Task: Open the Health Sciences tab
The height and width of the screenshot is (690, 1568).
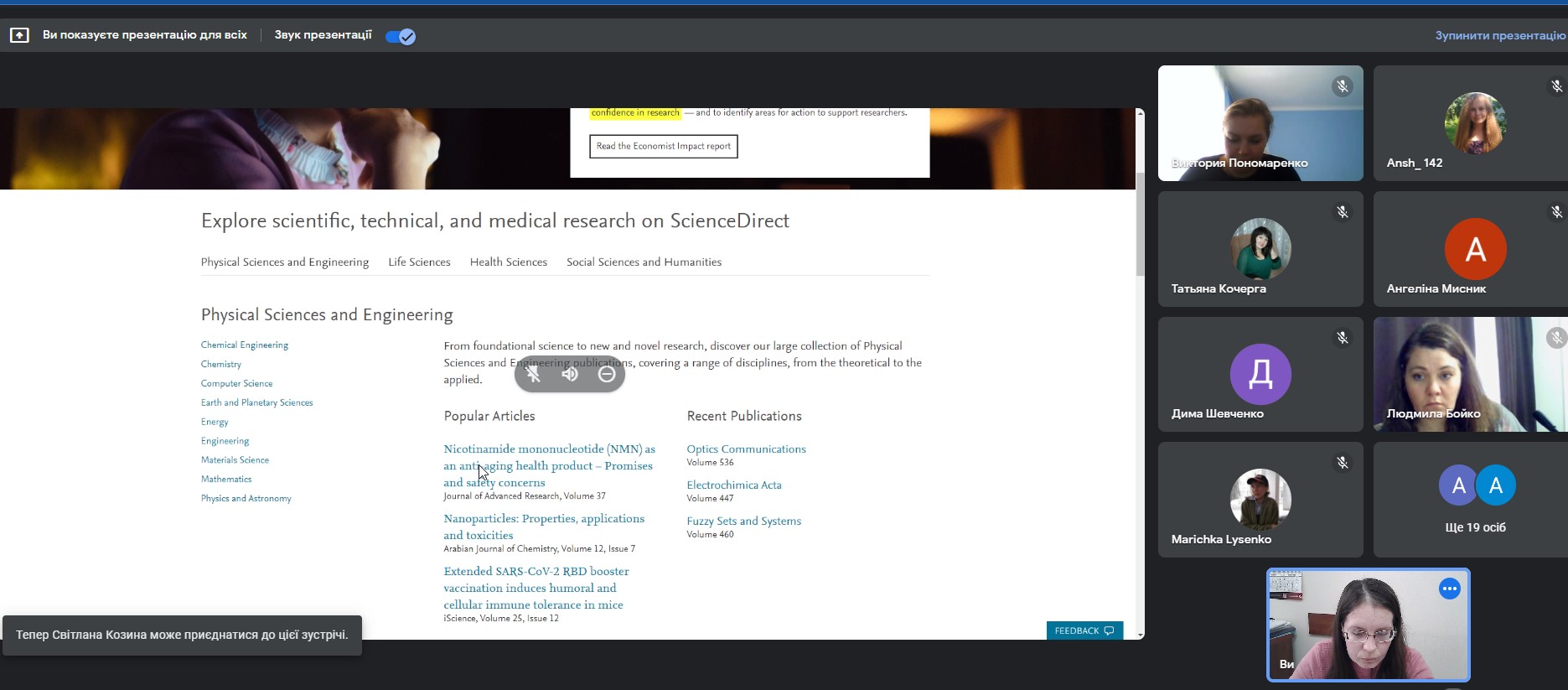Action: (x=509, y=262)
